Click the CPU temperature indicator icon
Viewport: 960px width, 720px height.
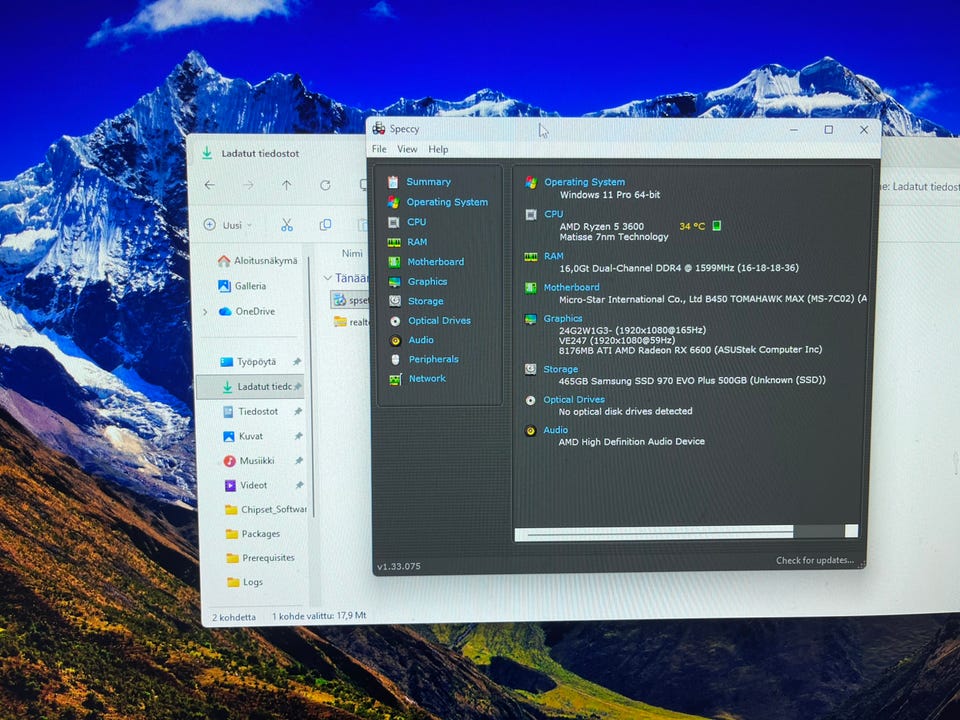(716, 226)
